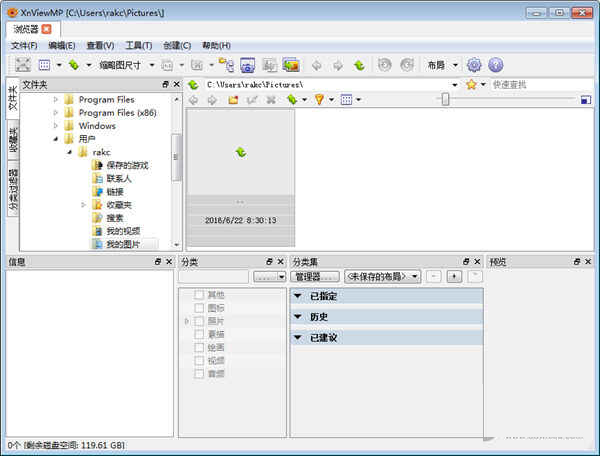Image resolution: width=600 pixels, height=456 pixels.
Task: Open the 查看(V) menu
Action: pyautogui.click(x=101, y=46)
